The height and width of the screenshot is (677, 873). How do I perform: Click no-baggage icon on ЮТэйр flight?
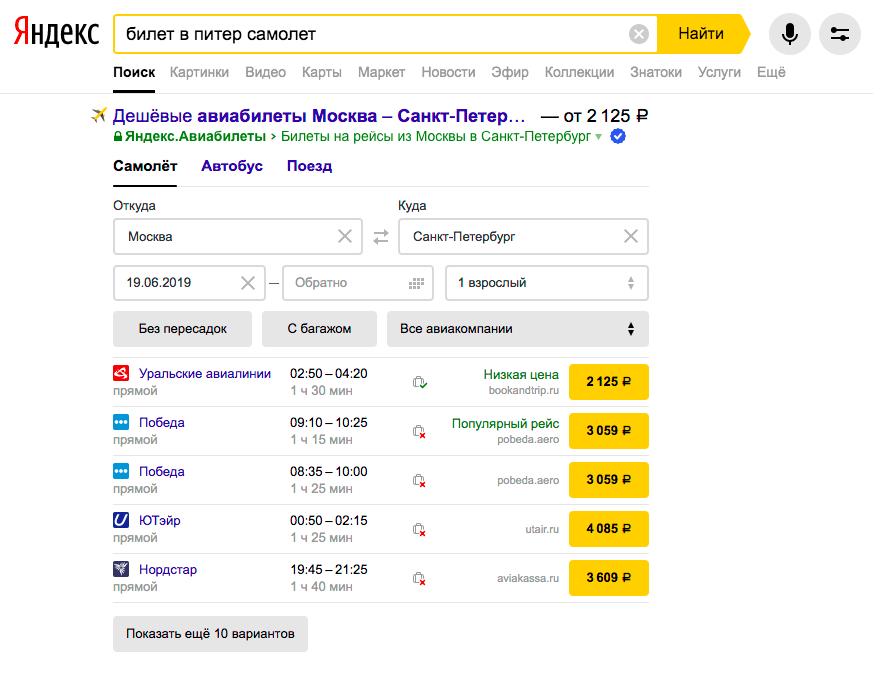[419, 529]
